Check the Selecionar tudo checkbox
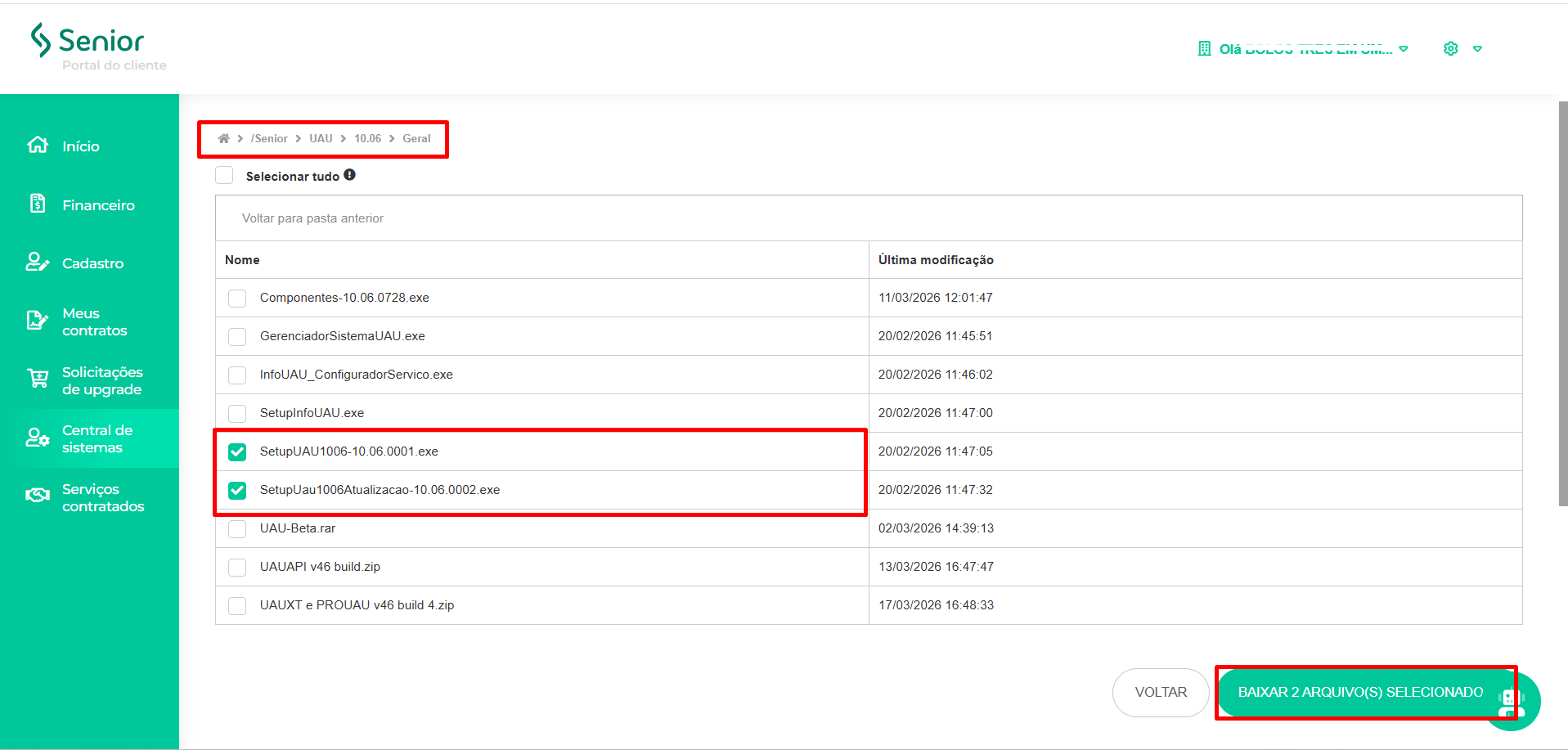 click(x=224, y=176)
